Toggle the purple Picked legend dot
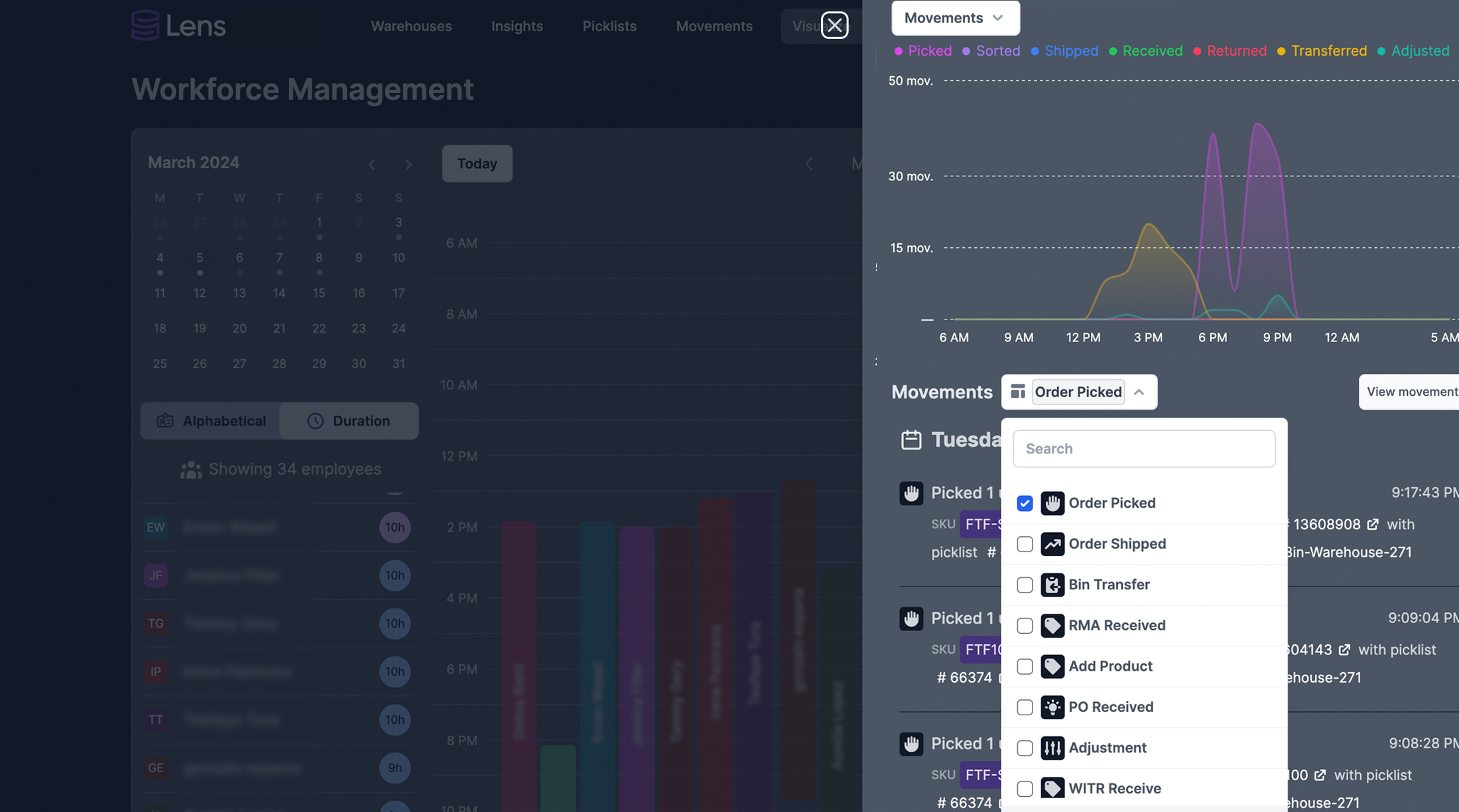This screenshot has height=812, width=1459. pos(899,50)
